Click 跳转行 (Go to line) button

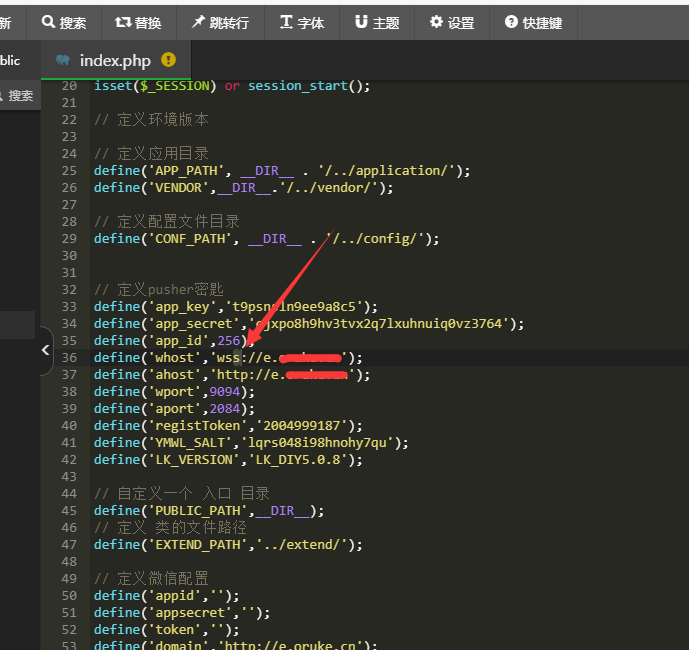point(221,22)
